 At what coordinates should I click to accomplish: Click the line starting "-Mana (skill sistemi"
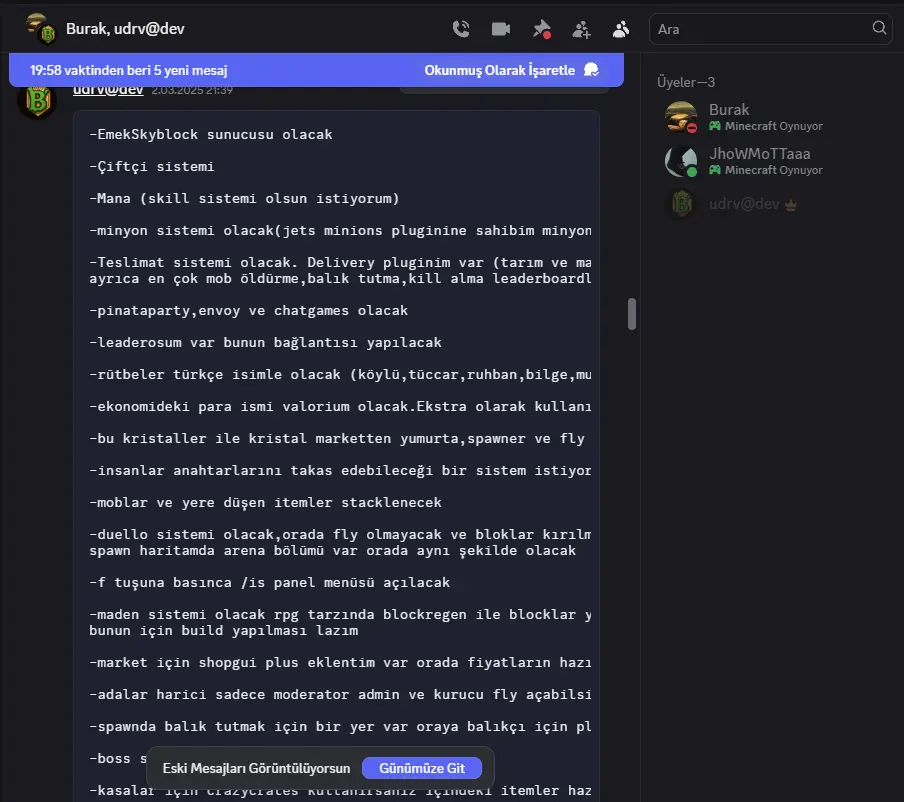(244, 198)
